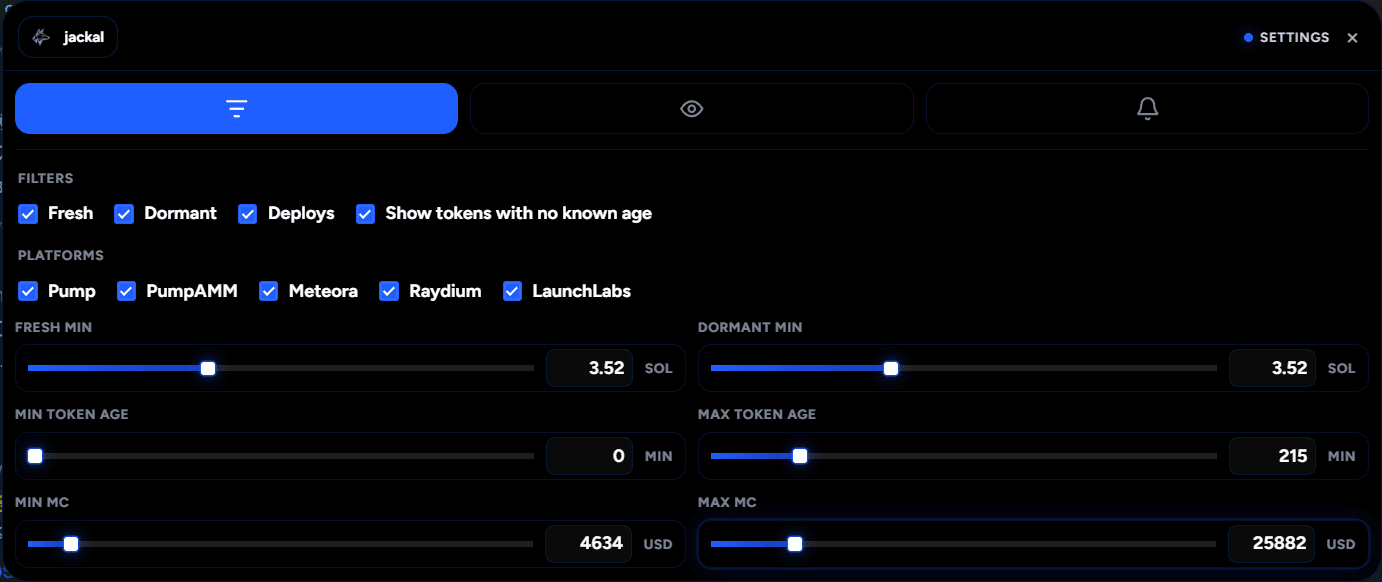Open the bell notifications tab
Viewport: 1382px width, 582px height.
tap(1147, 108)
